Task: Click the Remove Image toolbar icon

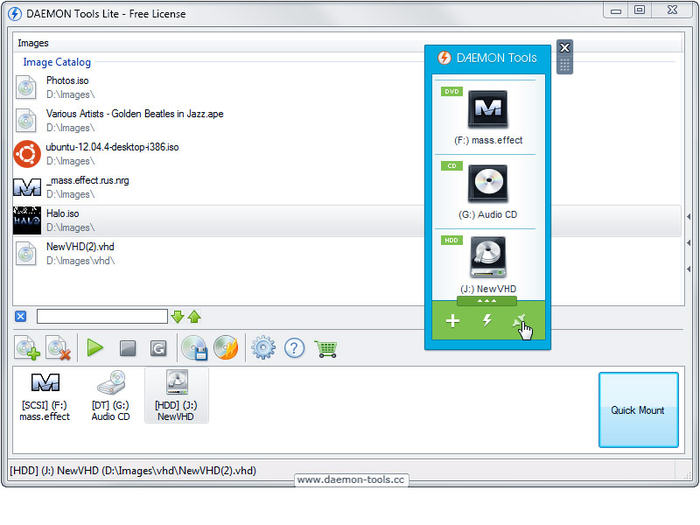Action: 58,348
